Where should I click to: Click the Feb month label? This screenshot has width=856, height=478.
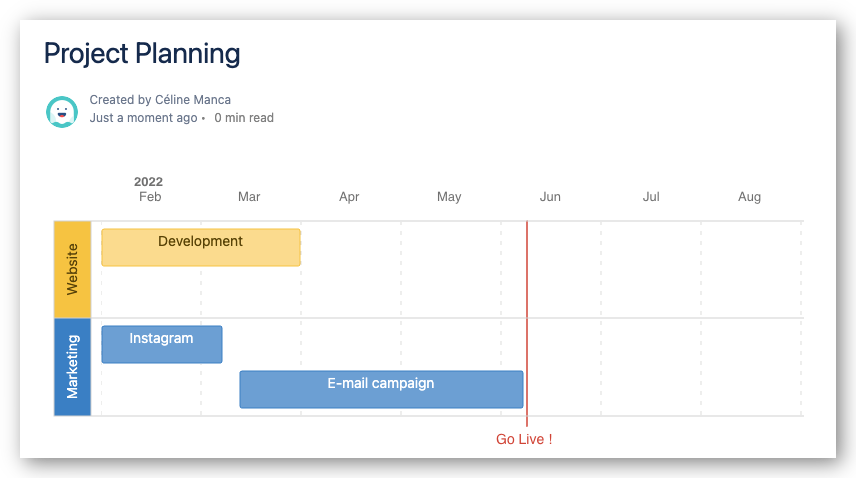click(x=150, y=197)
